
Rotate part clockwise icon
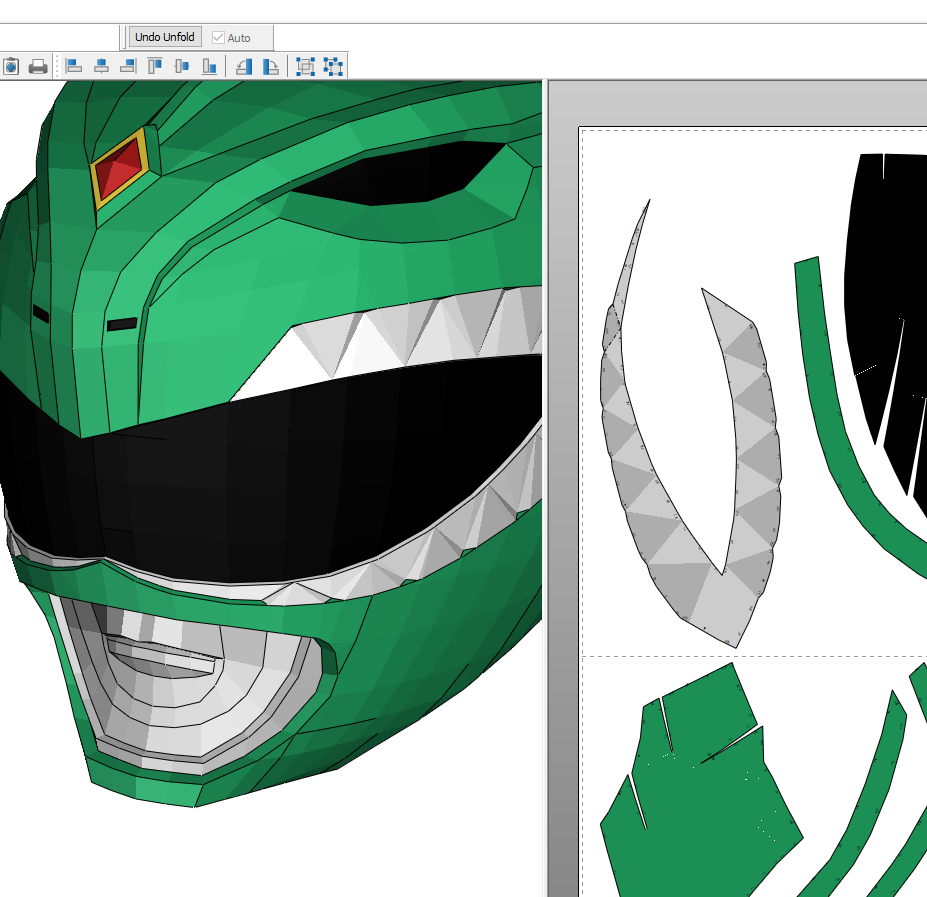(x=271, y=66)
